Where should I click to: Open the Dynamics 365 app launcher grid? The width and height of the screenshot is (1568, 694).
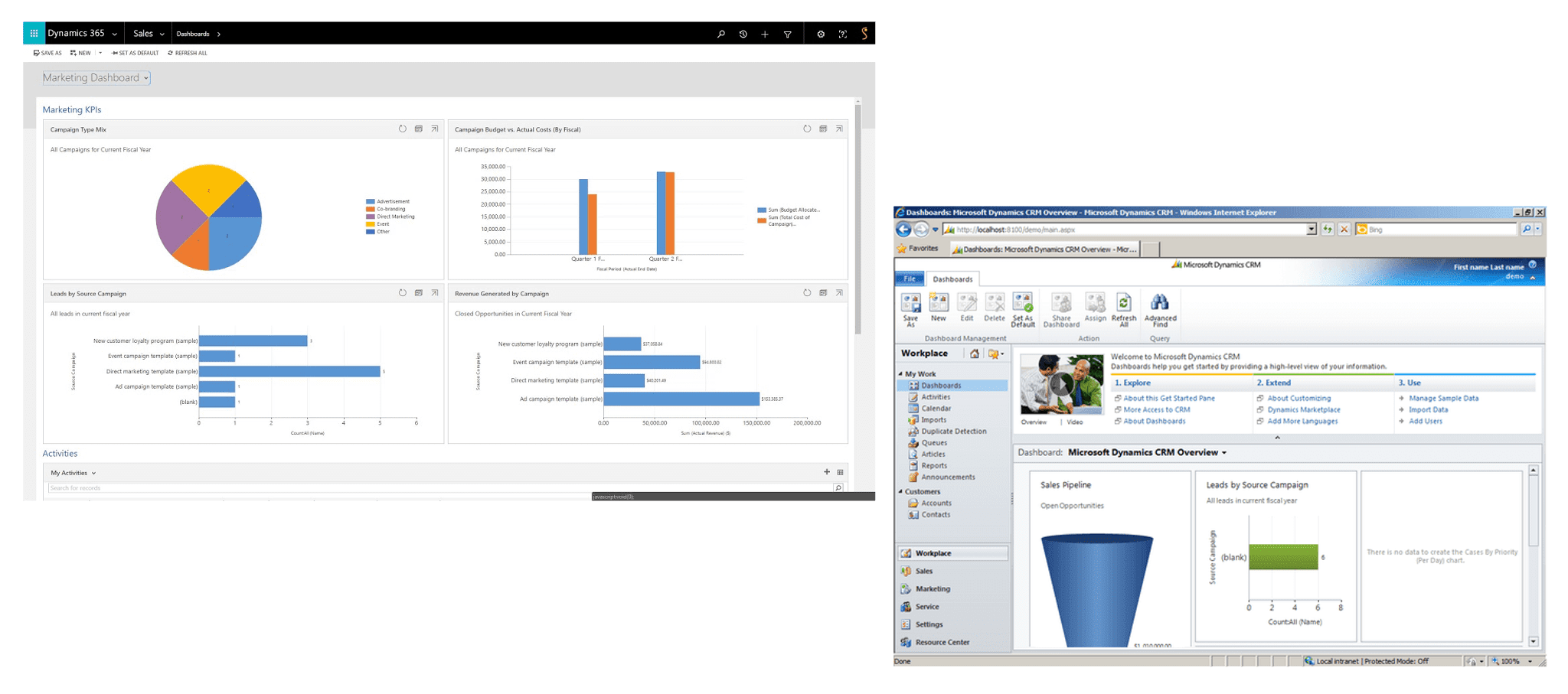click(x=34, y=34)
